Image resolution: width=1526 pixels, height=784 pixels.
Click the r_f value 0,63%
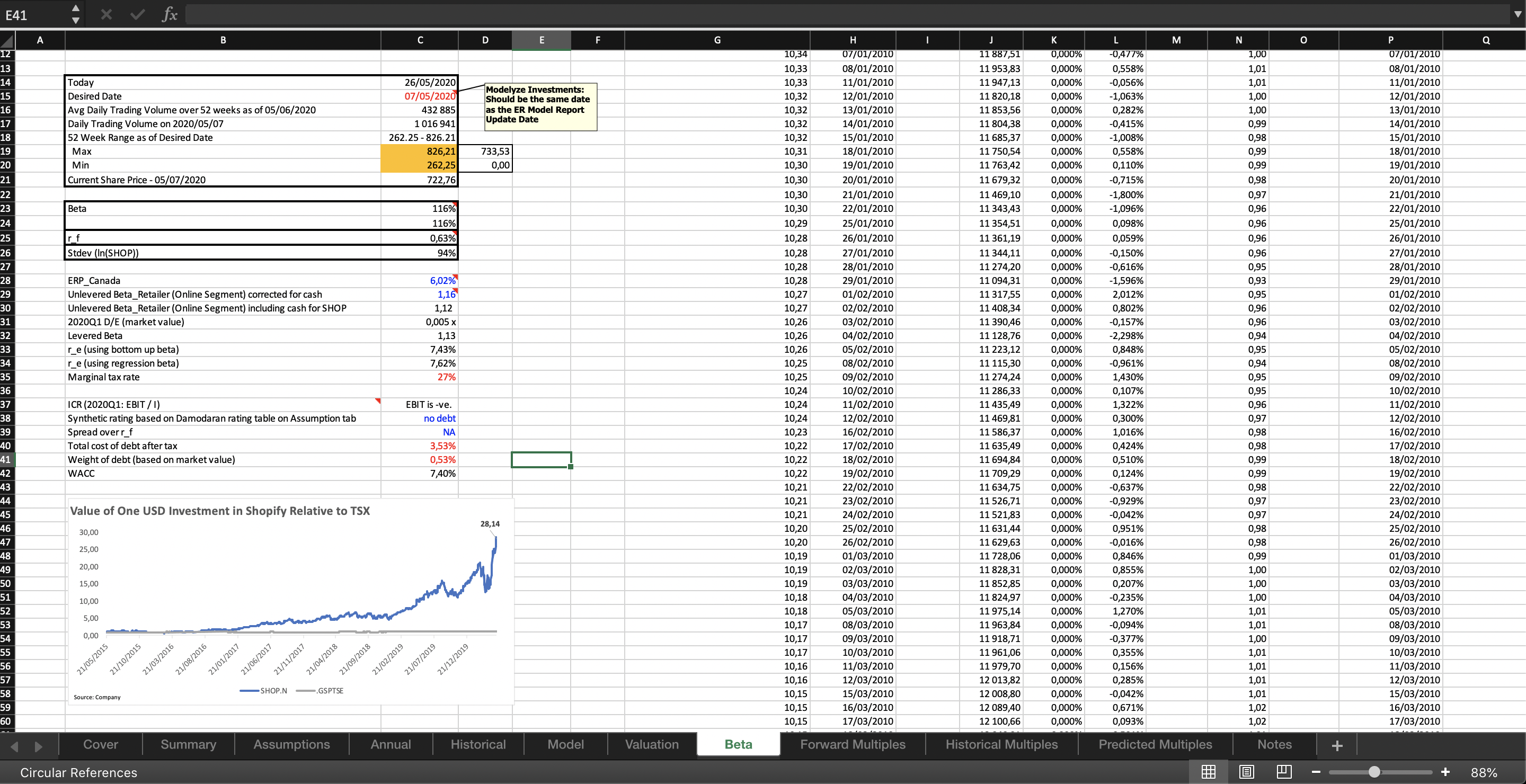point(420,238)
